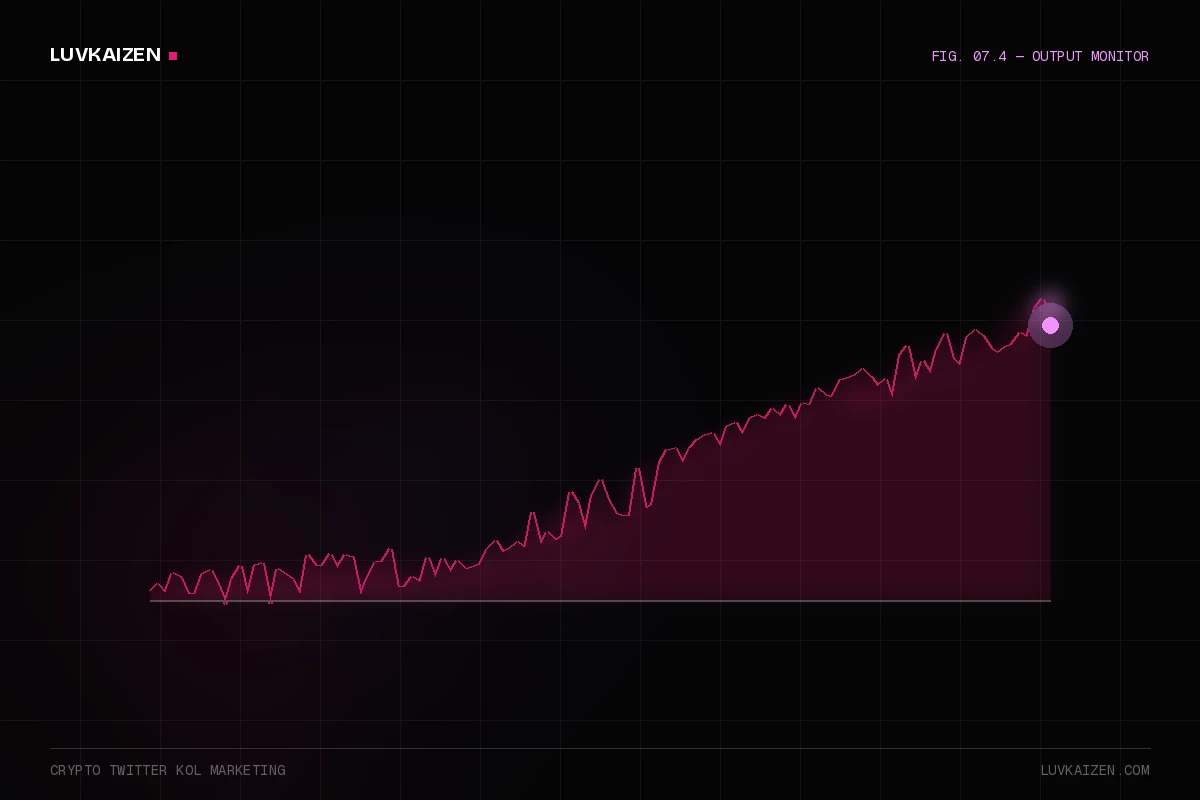Screen dimensions: 1200x800
Task: Click the glowing endpoint marker on the chart
Action: point(1050,325)
